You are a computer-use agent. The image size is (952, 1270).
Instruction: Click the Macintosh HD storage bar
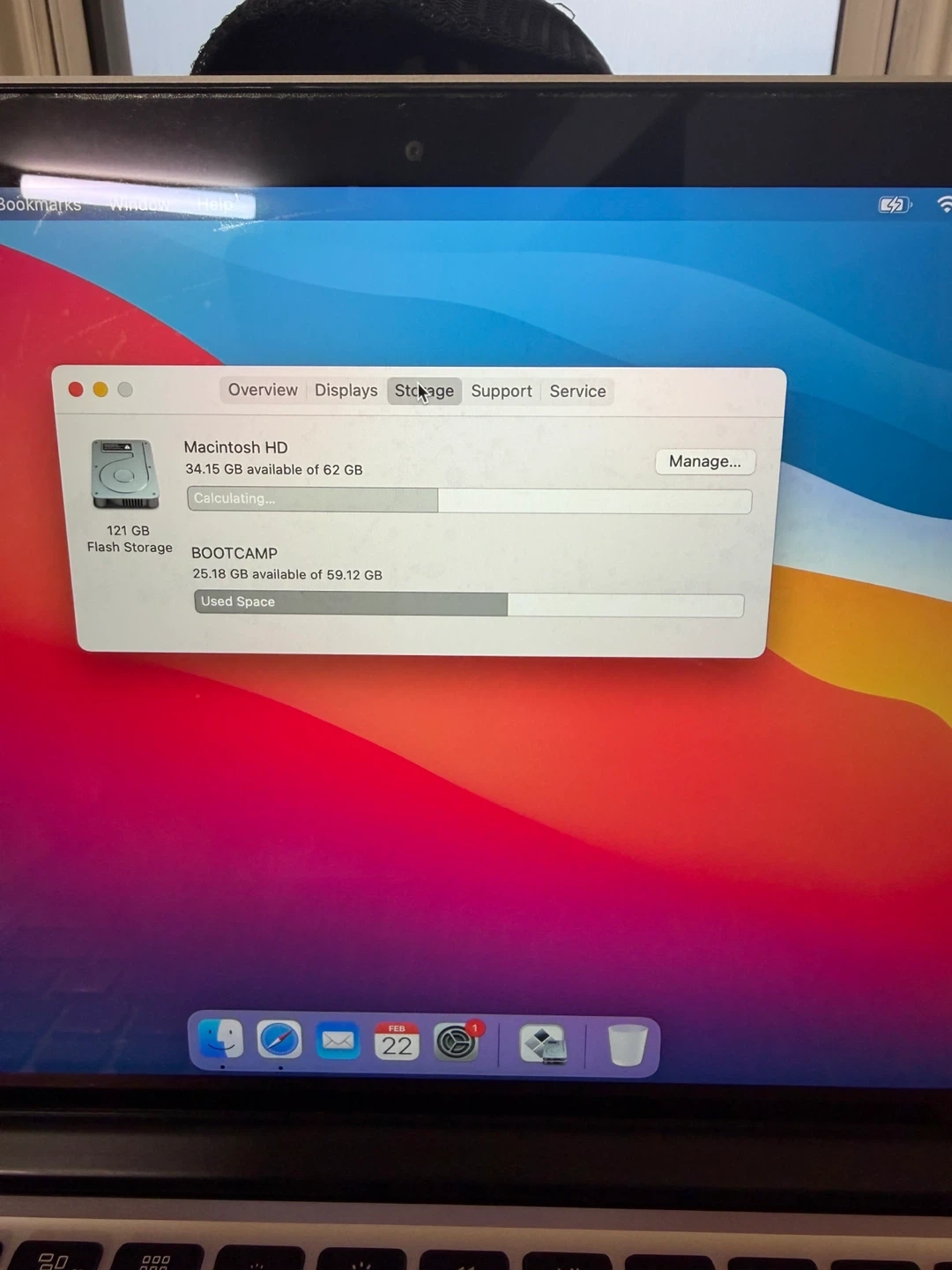click(x=469, y=500)
